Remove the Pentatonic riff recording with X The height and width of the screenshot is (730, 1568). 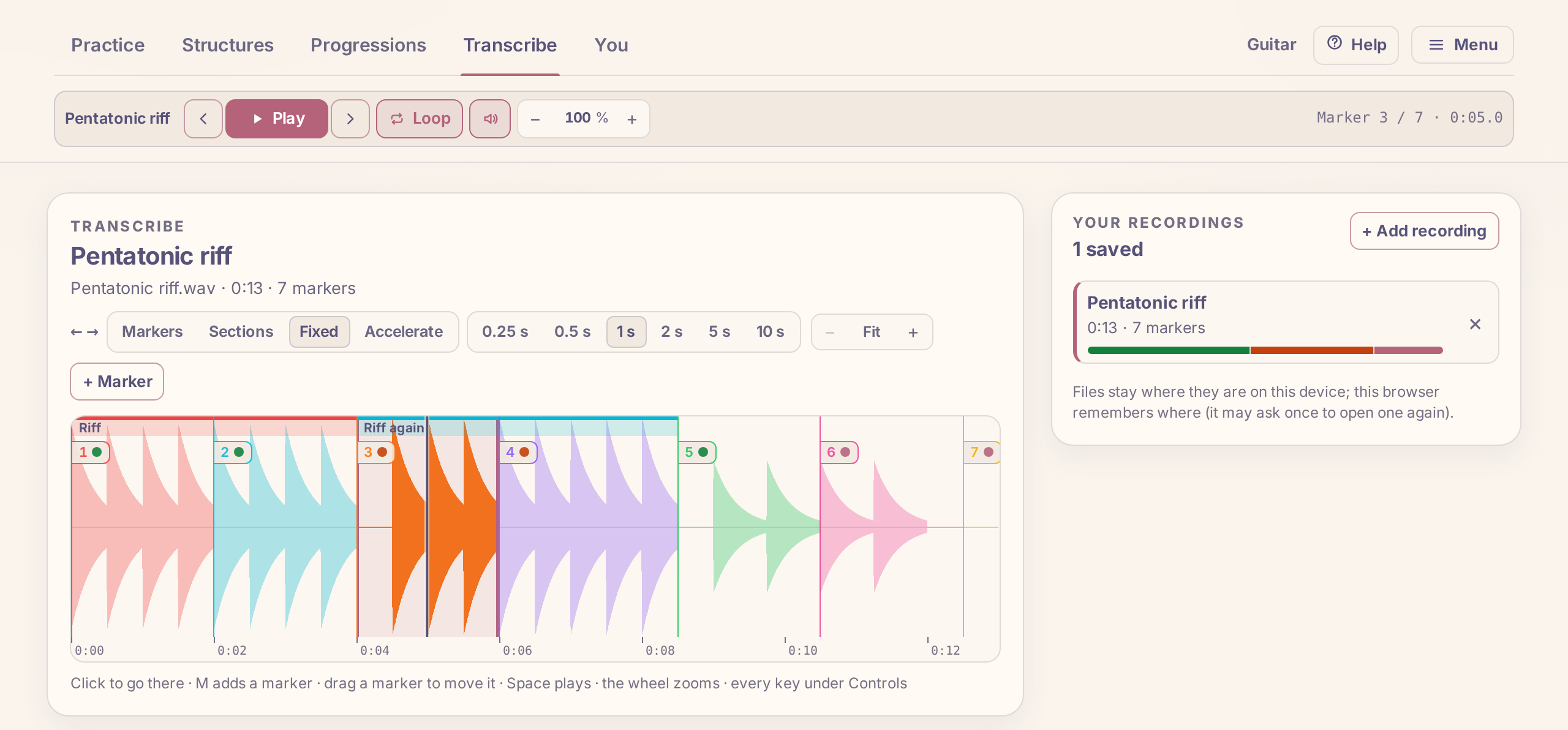1475,324
